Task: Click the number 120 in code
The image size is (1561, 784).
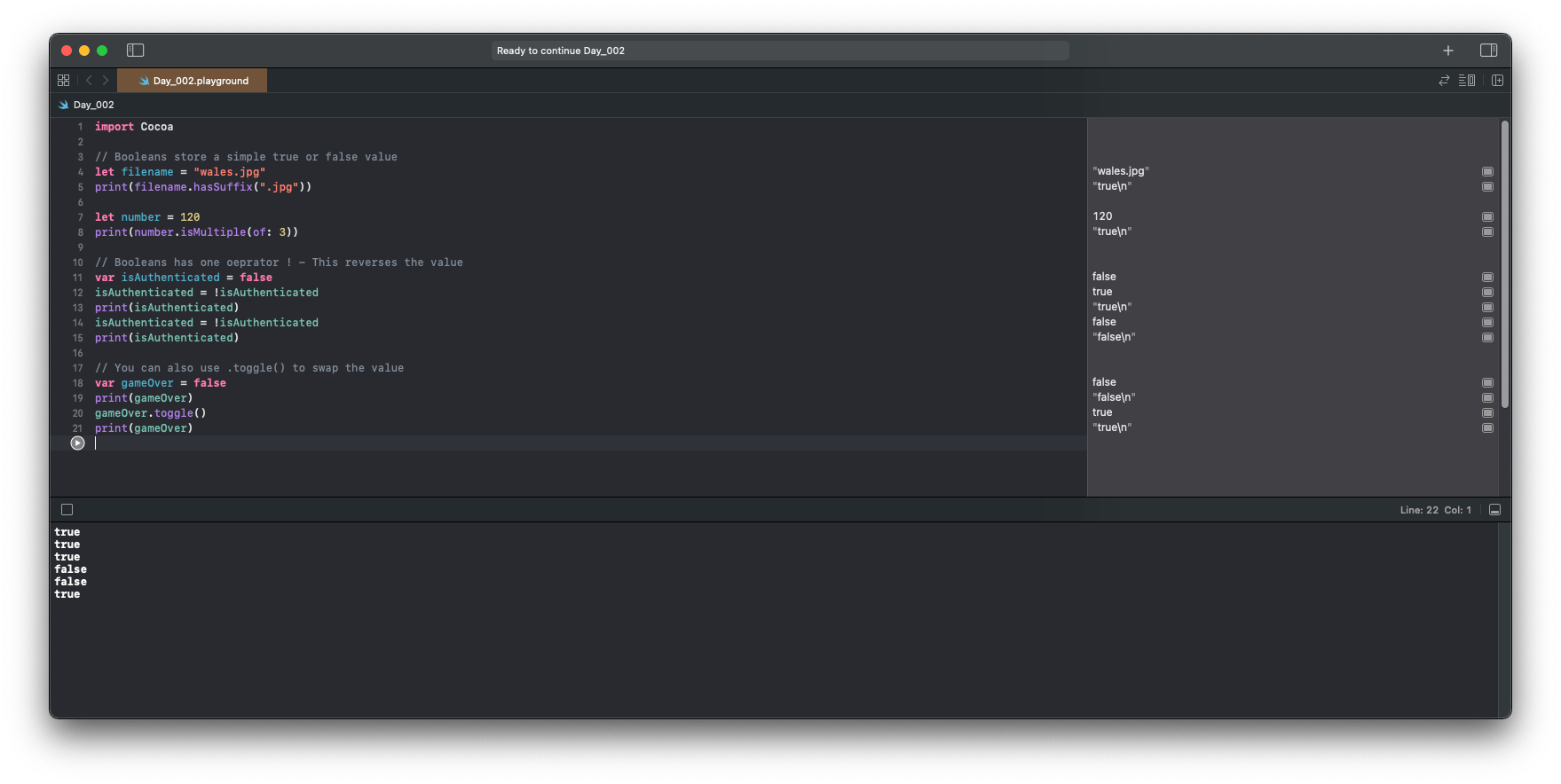Action: (190, 217)
